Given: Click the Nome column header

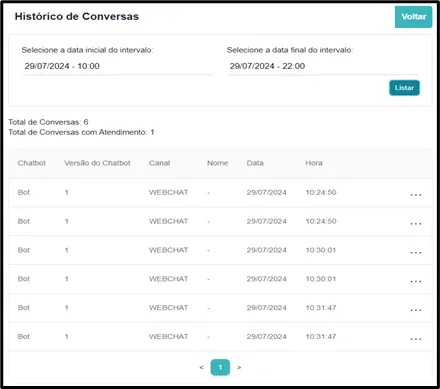Looking at the screenshot, I should [x=218, y=163].
